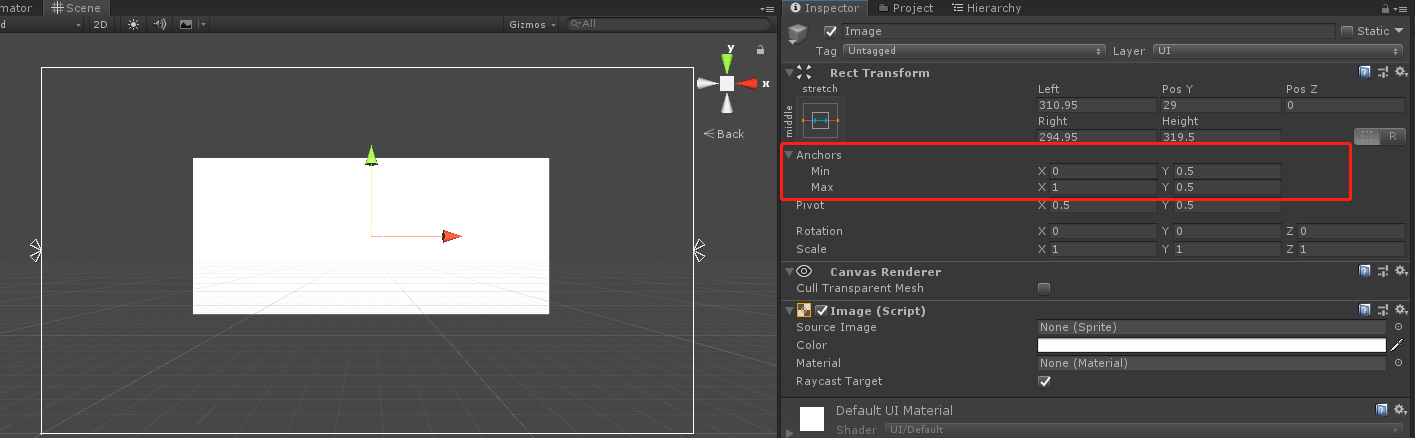Toggle blueprint mode button

(x=1366, y=136)
